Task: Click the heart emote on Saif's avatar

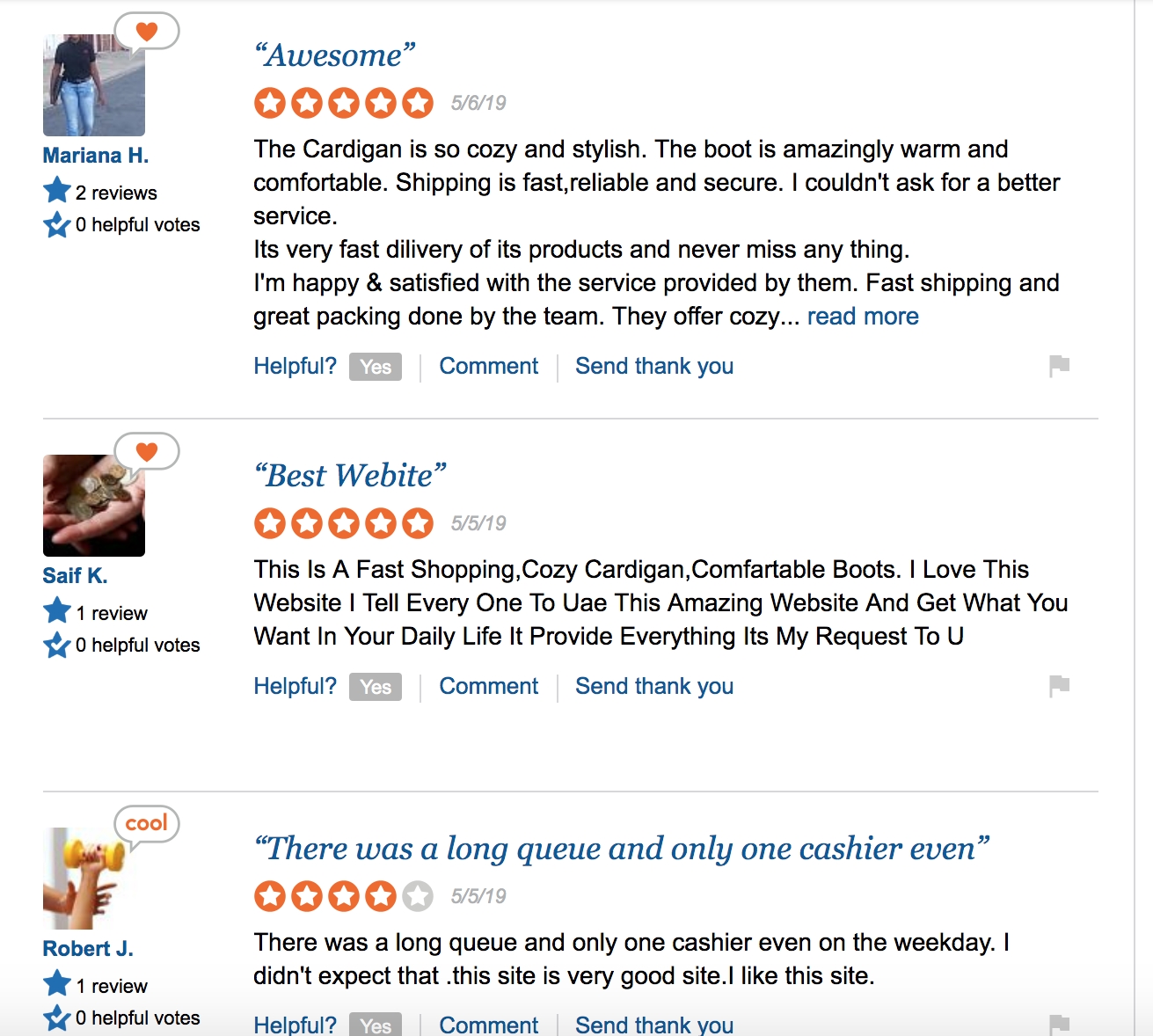Action: coord(146,452)
